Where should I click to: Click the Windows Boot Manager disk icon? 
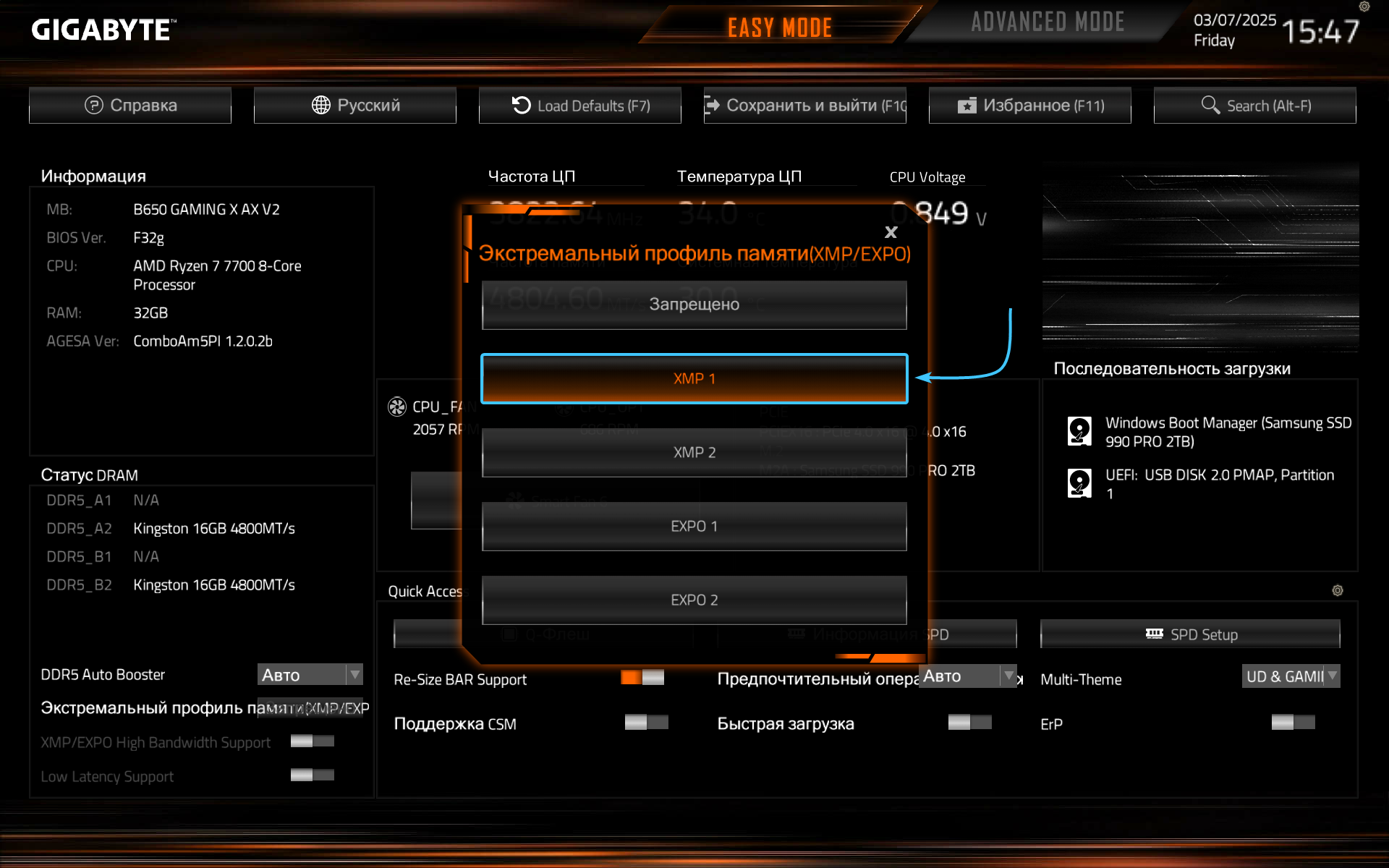1079,431
